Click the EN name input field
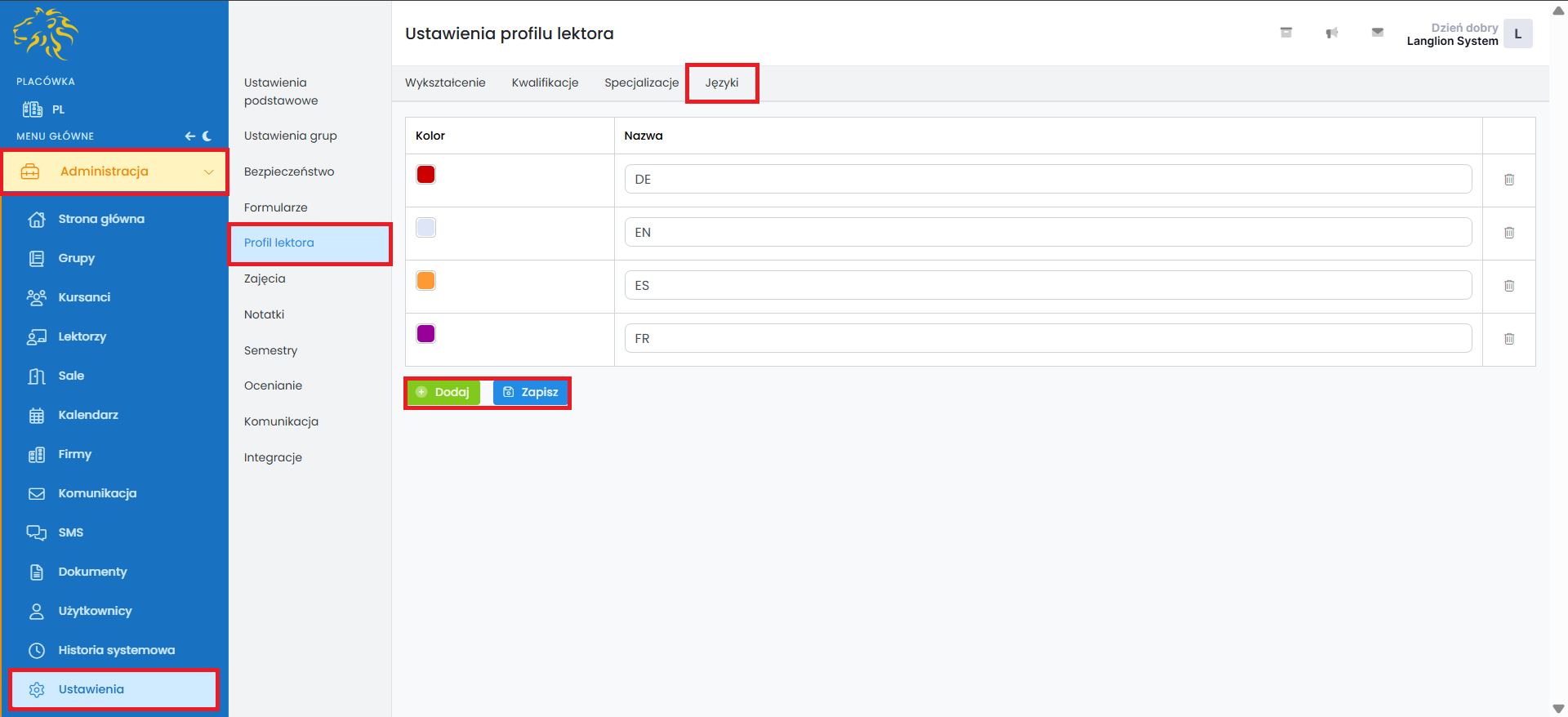This screenshot has height=717, width=1568. [x=1047, y=233]
